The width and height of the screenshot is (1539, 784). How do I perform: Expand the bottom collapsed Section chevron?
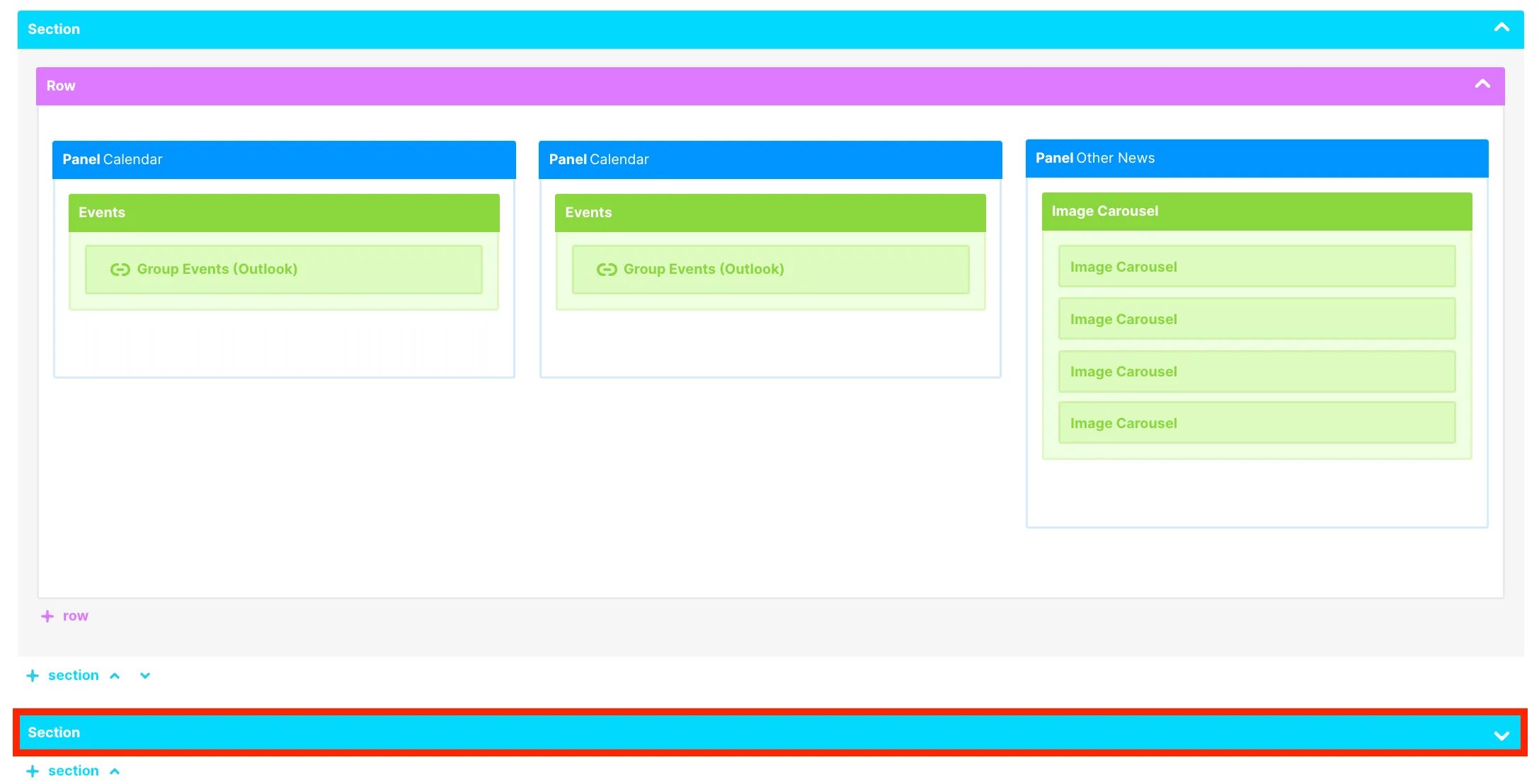[1501, 735]
